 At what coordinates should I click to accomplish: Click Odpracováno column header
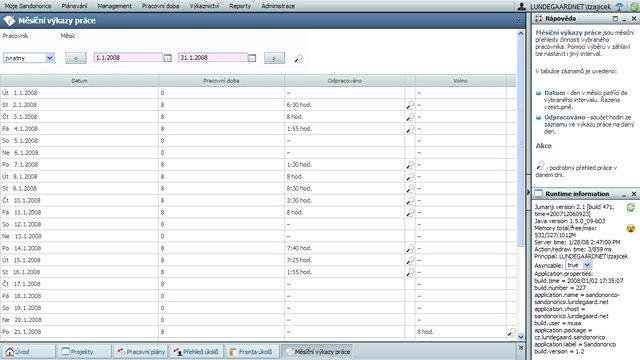point(345,81)
